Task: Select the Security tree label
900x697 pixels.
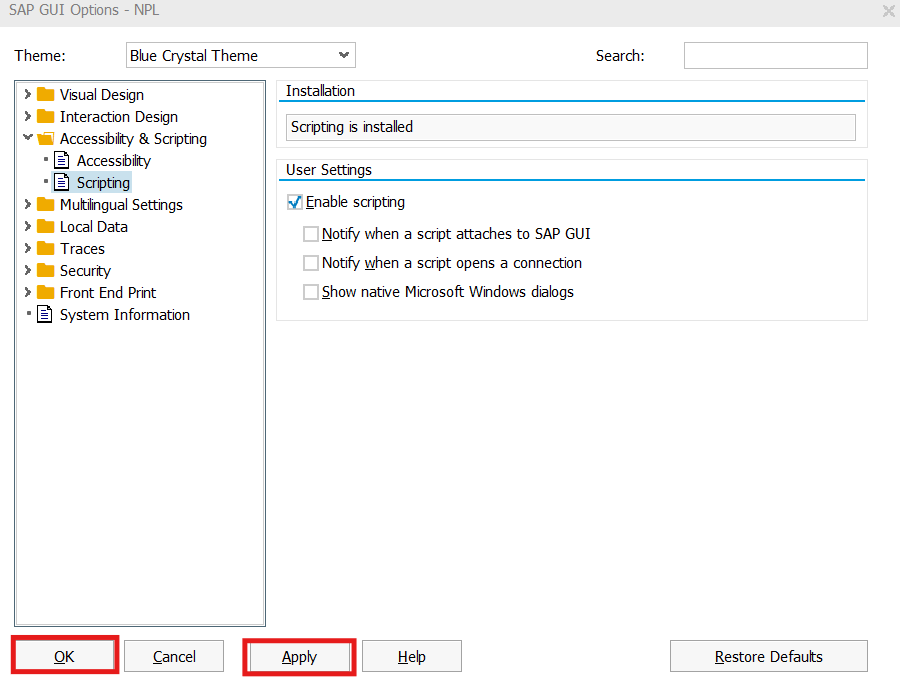Action: click(x=85, y=271)
